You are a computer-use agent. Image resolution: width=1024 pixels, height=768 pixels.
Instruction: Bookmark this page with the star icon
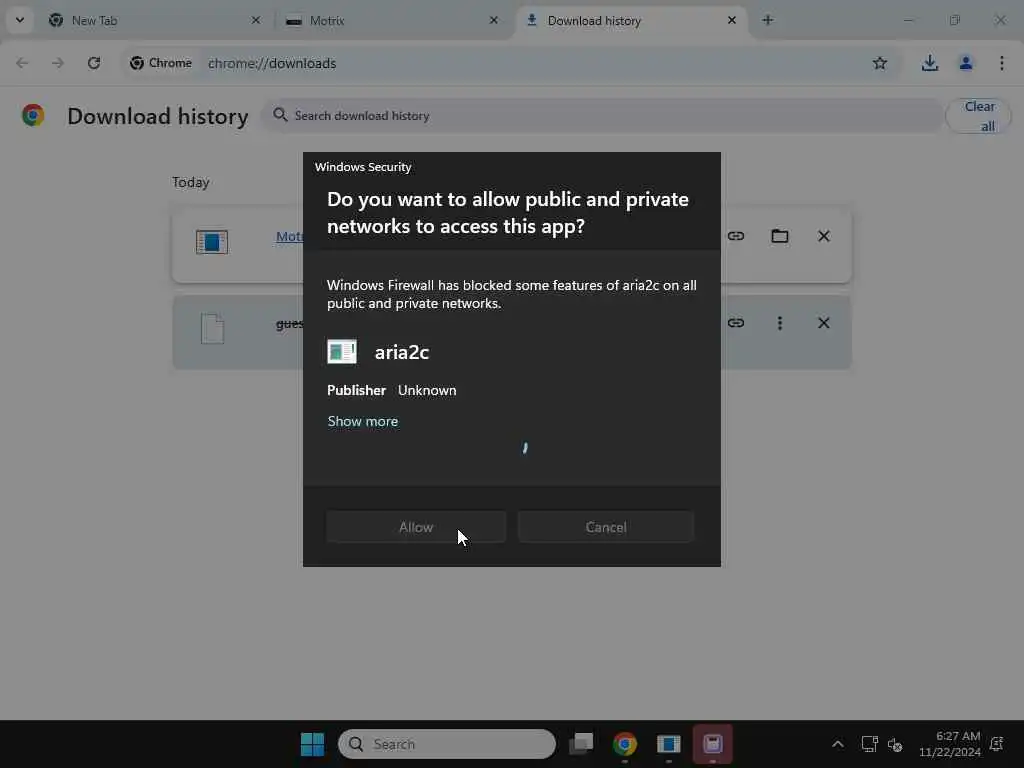[880, 63]
